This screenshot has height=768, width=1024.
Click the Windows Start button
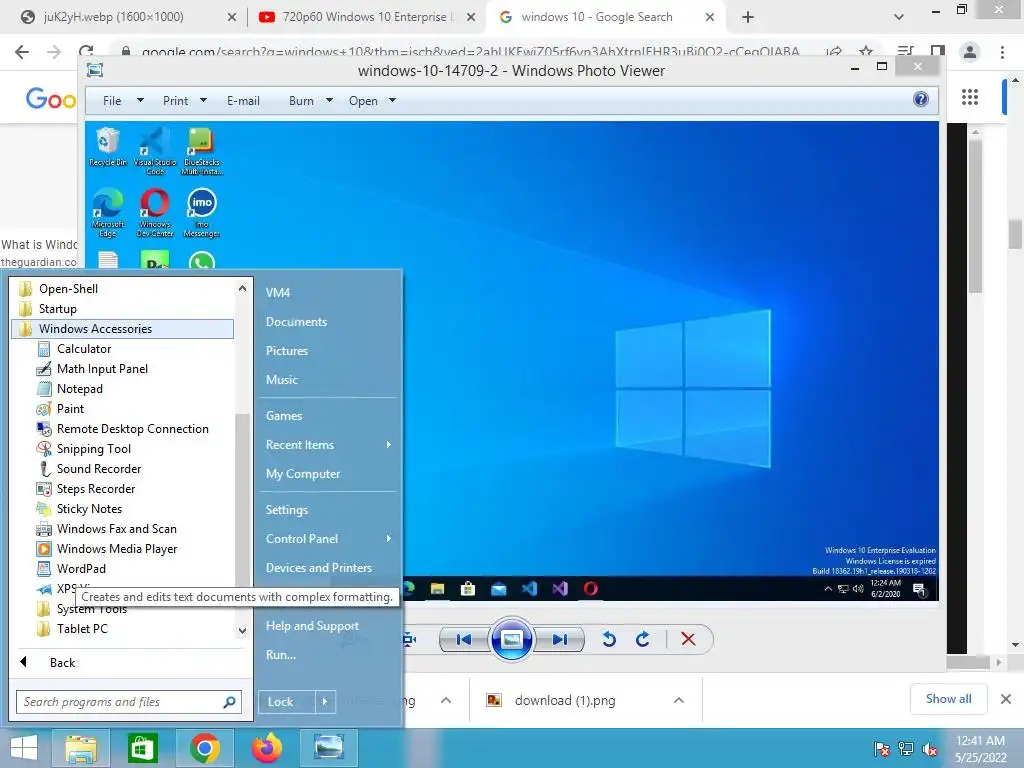coord(24,748)
